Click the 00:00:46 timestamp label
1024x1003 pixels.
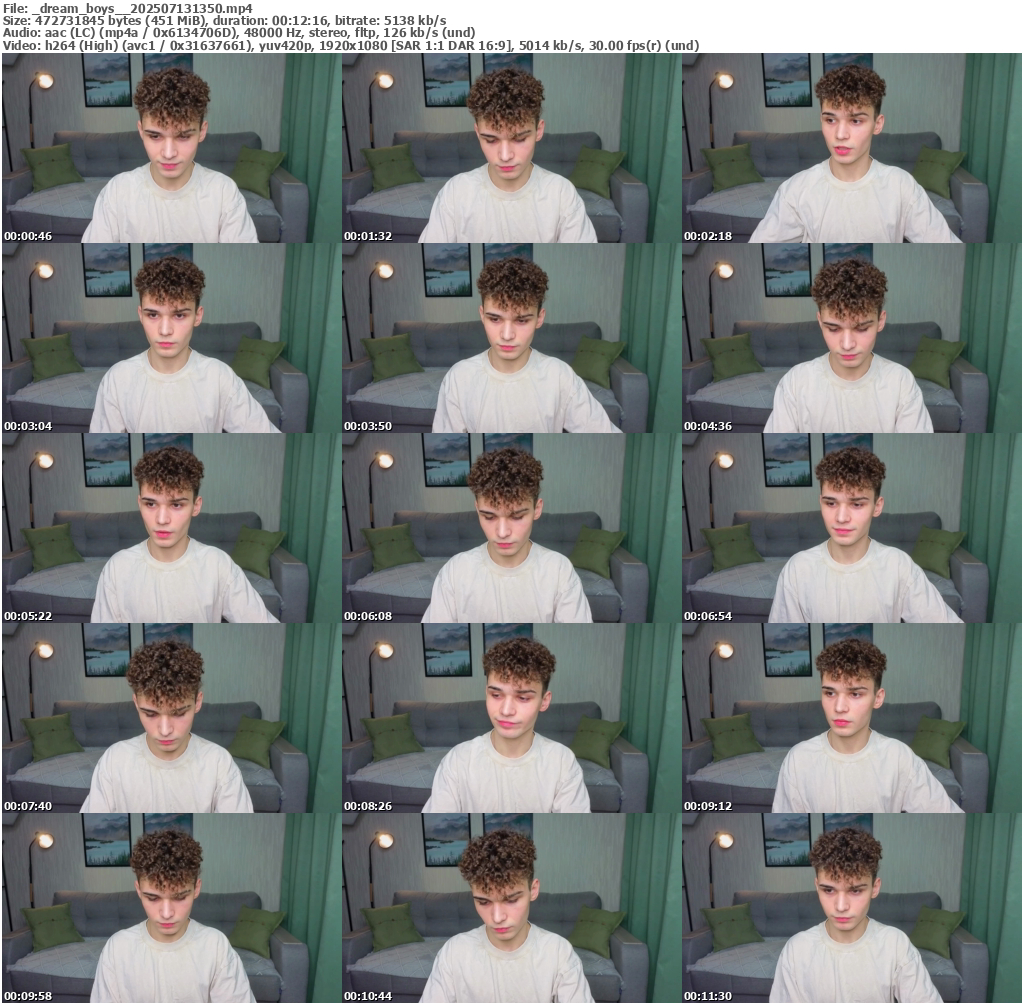(x=28, y=236)
